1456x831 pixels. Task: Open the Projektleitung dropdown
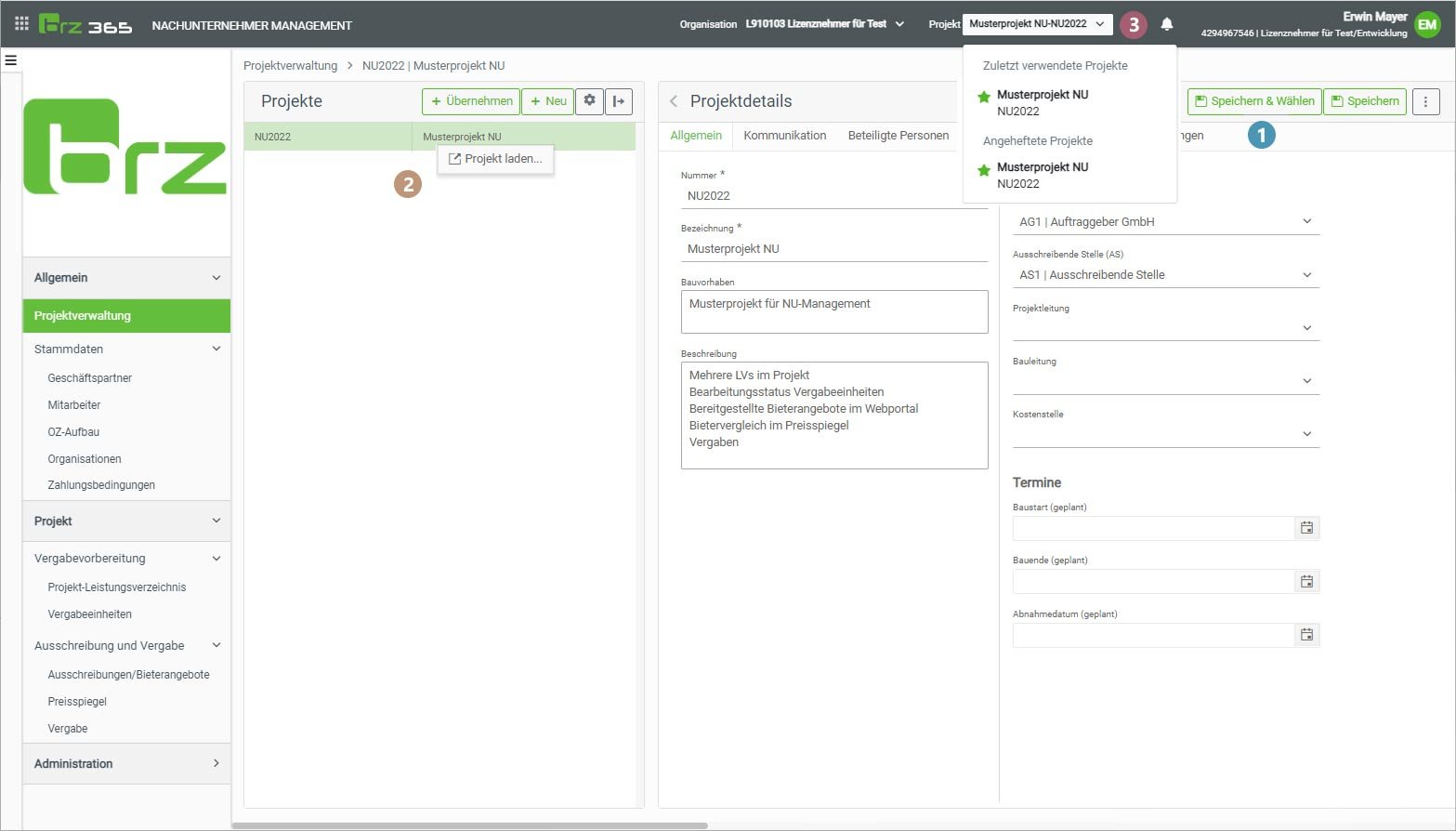1165,328
